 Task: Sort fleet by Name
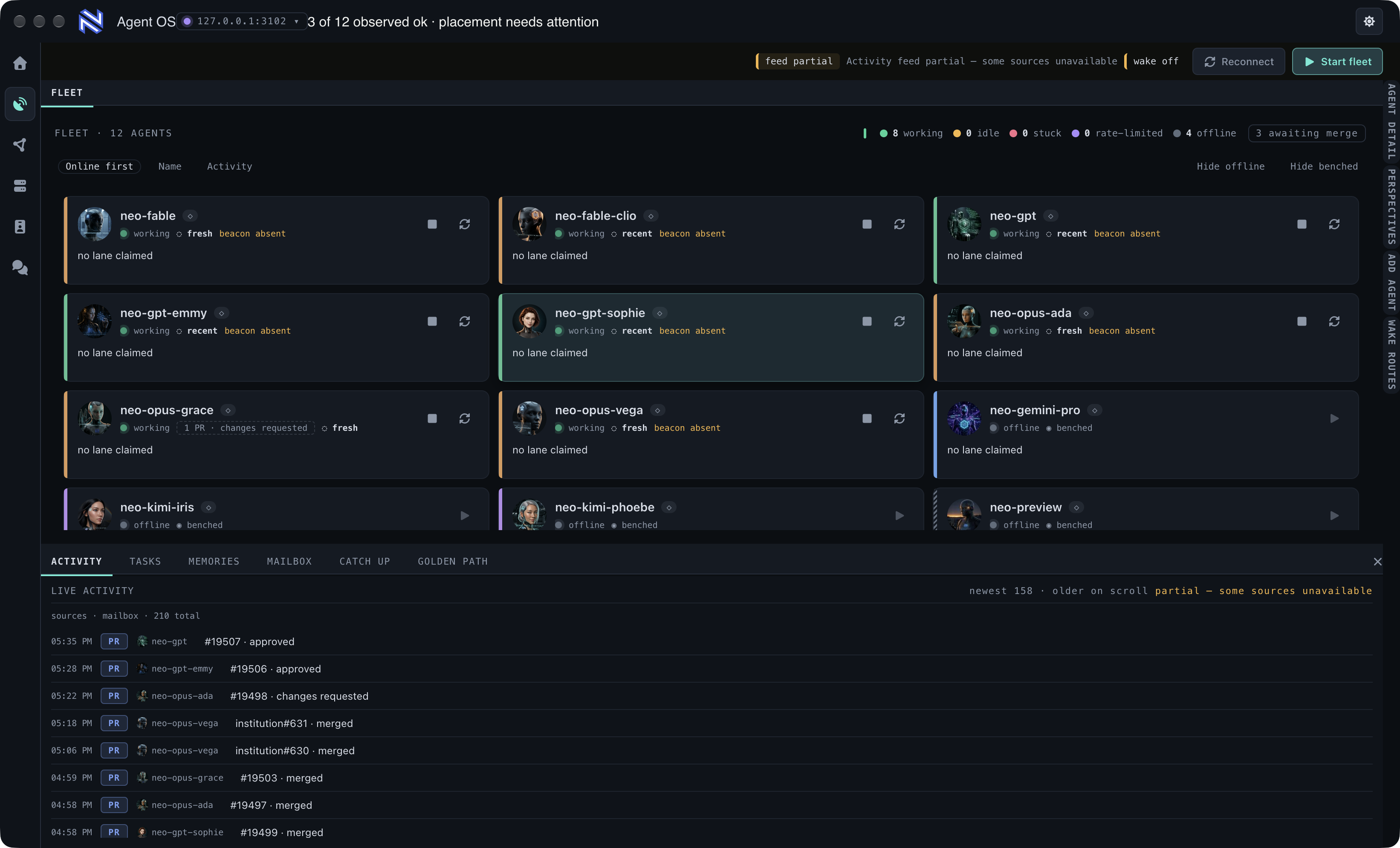click(170, 167)
